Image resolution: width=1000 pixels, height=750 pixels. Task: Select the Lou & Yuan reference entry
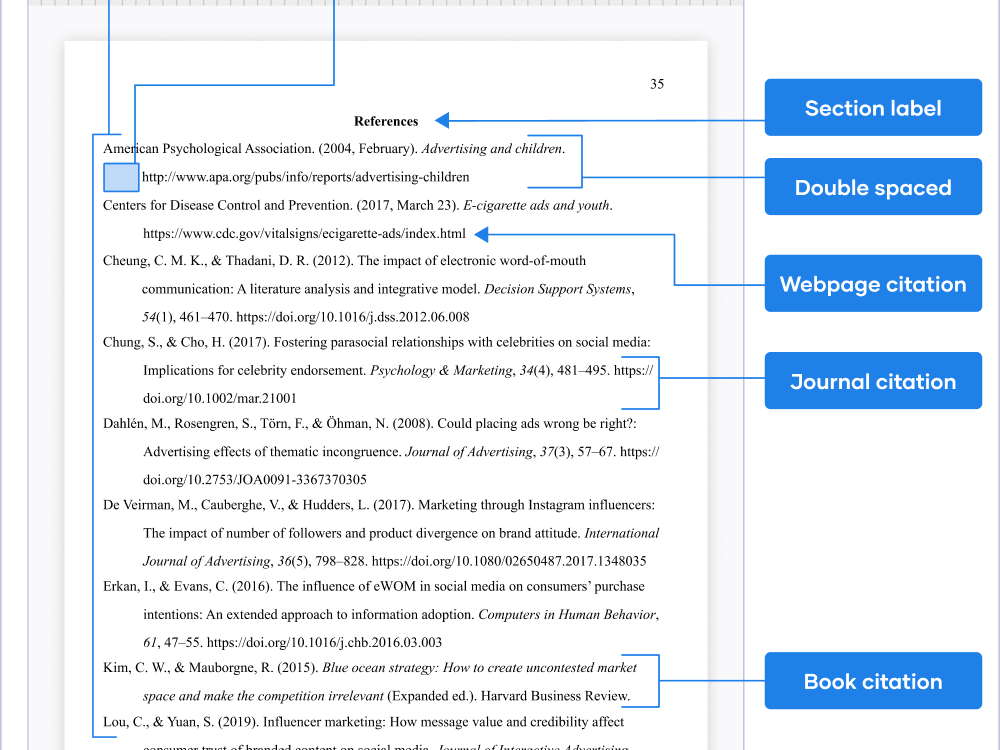point(363,721)
